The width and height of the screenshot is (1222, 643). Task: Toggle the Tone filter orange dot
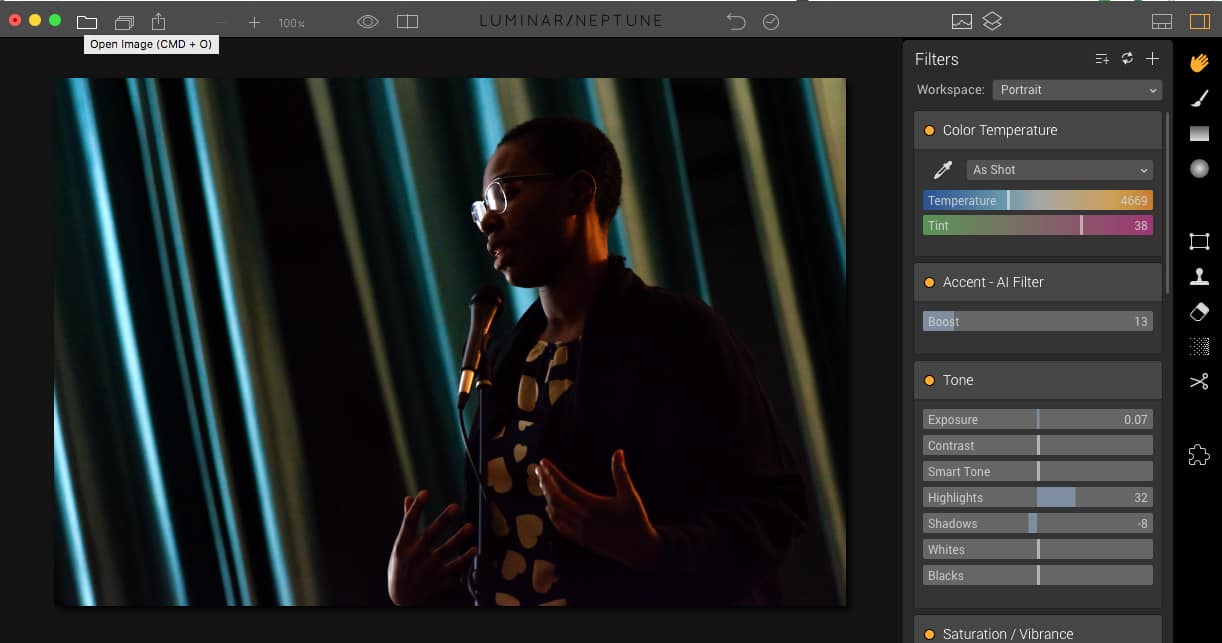[x=929, y=381]
